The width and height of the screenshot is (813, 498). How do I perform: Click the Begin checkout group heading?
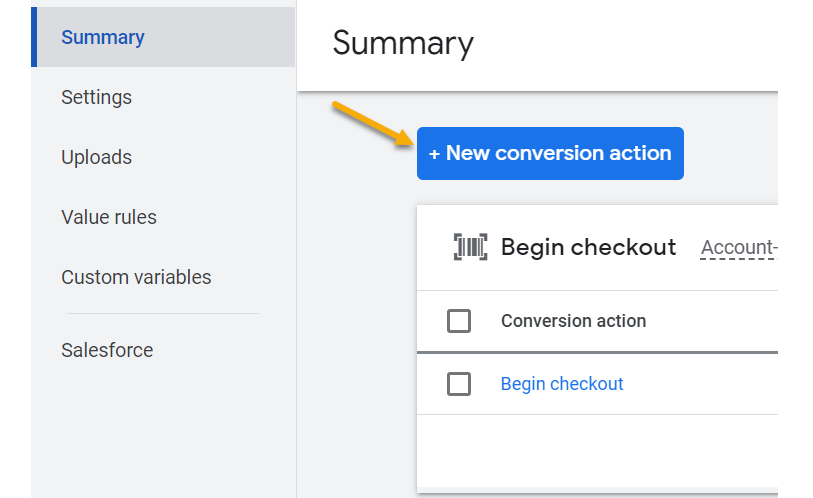click(588, 247)
